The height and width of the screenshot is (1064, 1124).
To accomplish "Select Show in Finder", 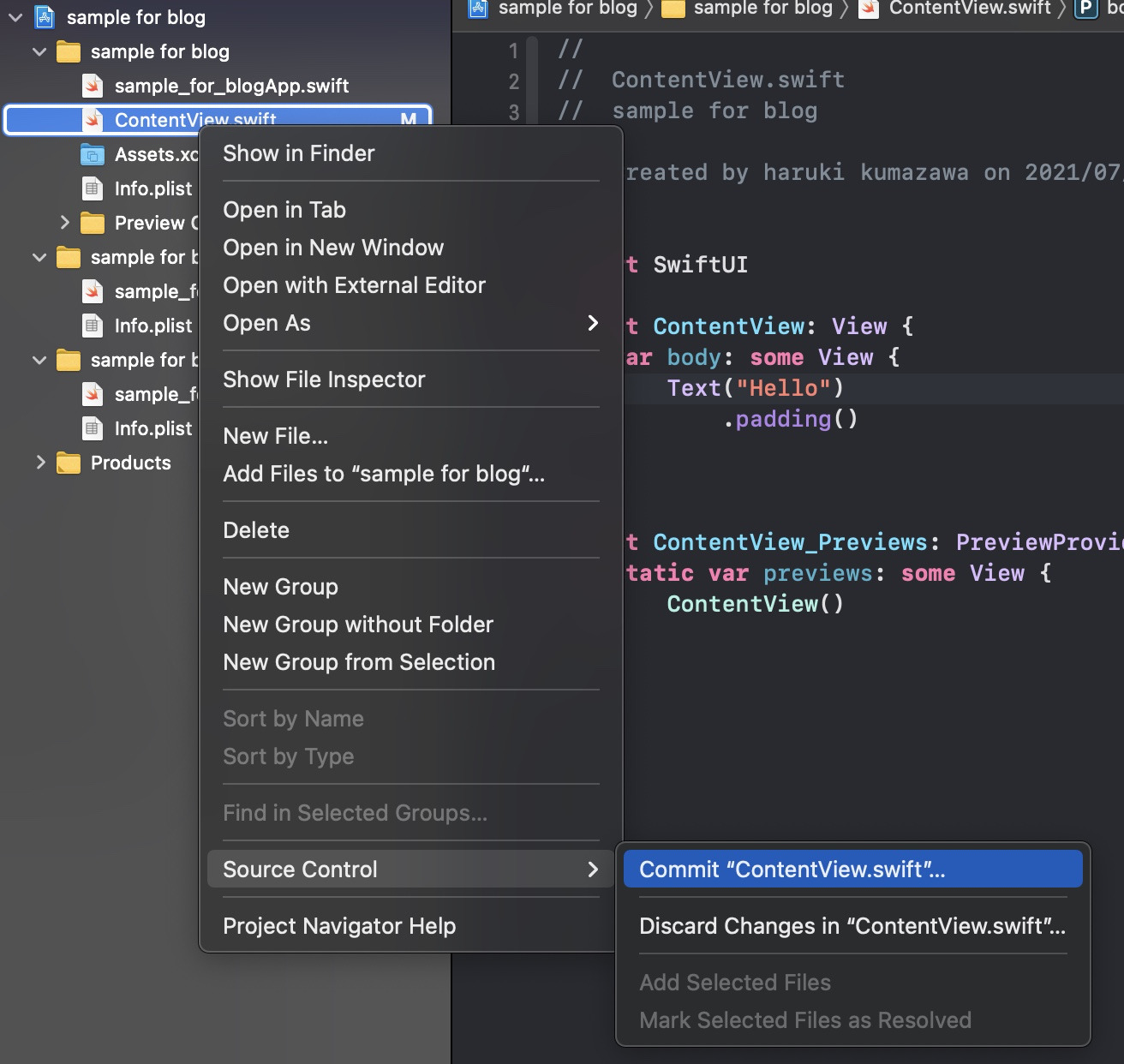I will (298, 153).
